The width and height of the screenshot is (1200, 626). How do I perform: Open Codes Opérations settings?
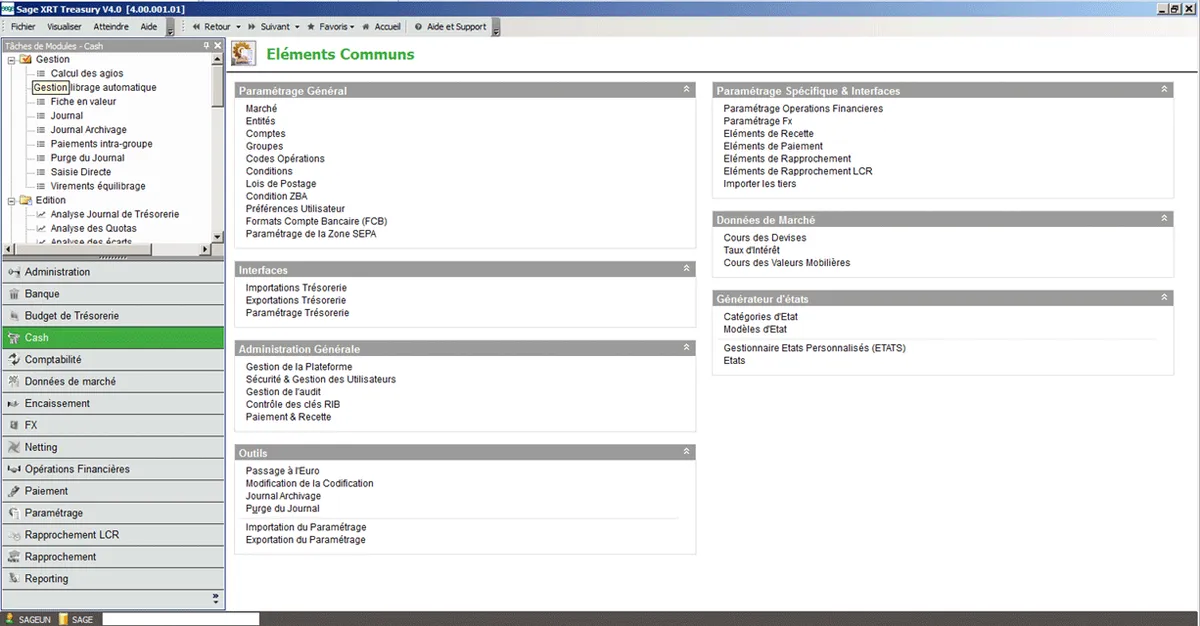click(285, 158)
